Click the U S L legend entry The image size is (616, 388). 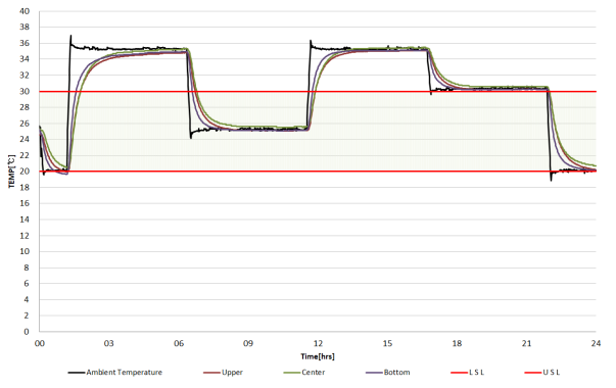(x=543, y=372)
